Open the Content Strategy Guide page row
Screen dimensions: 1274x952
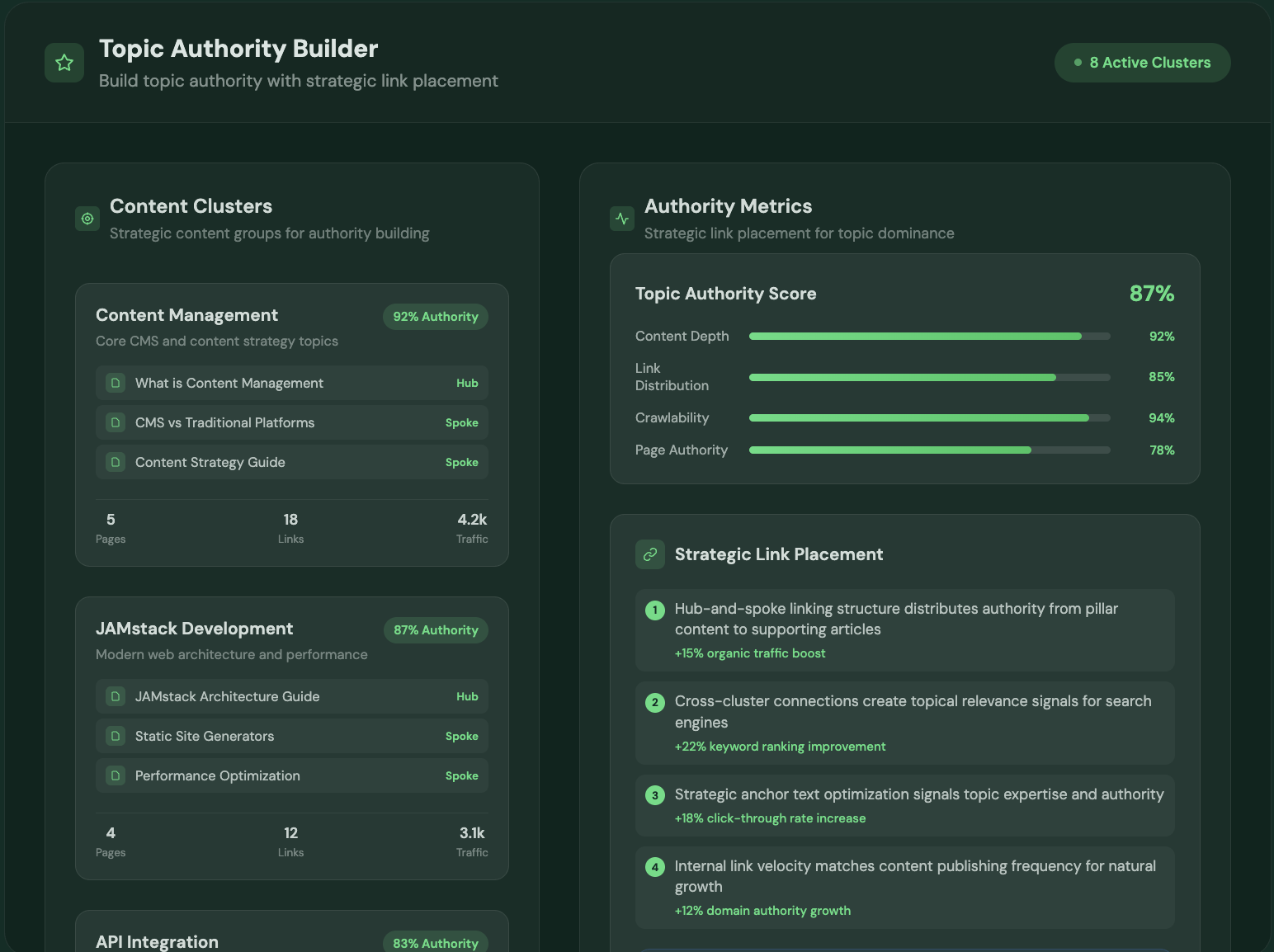[292, 462]
